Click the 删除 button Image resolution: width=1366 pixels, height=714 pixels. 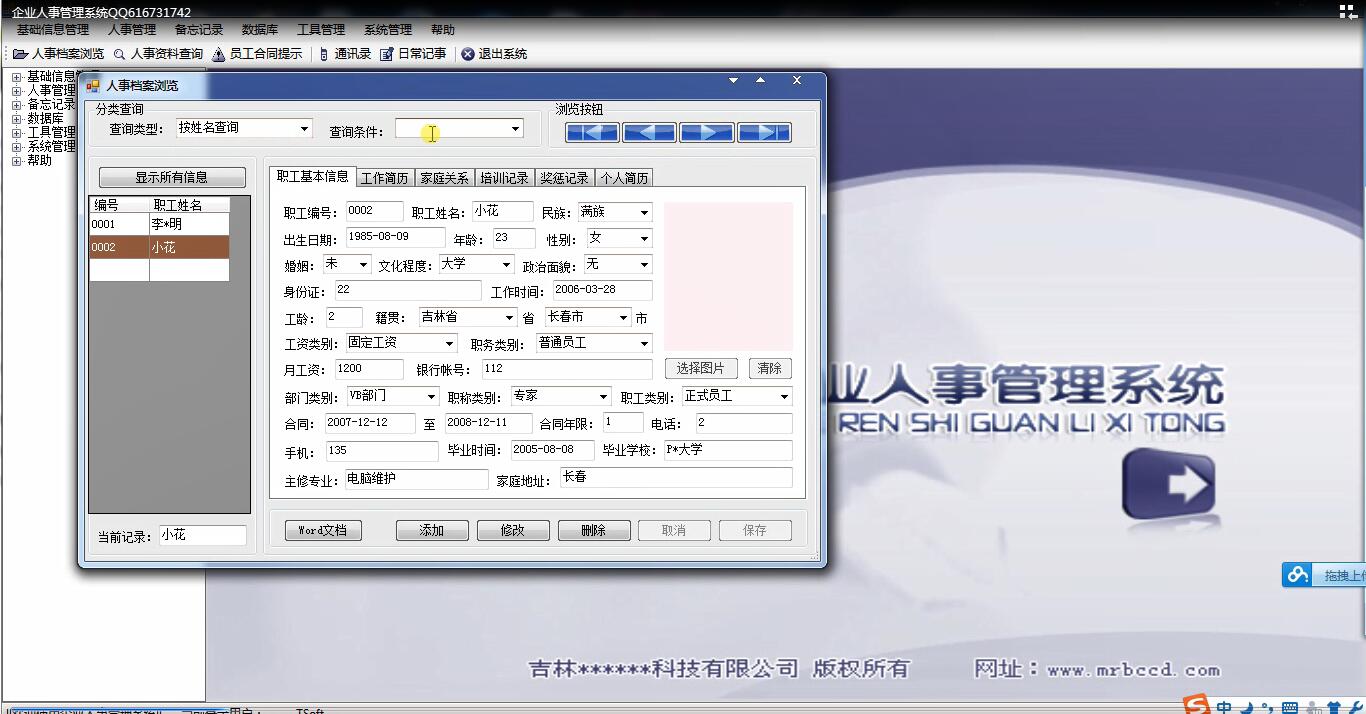[594, 530]
